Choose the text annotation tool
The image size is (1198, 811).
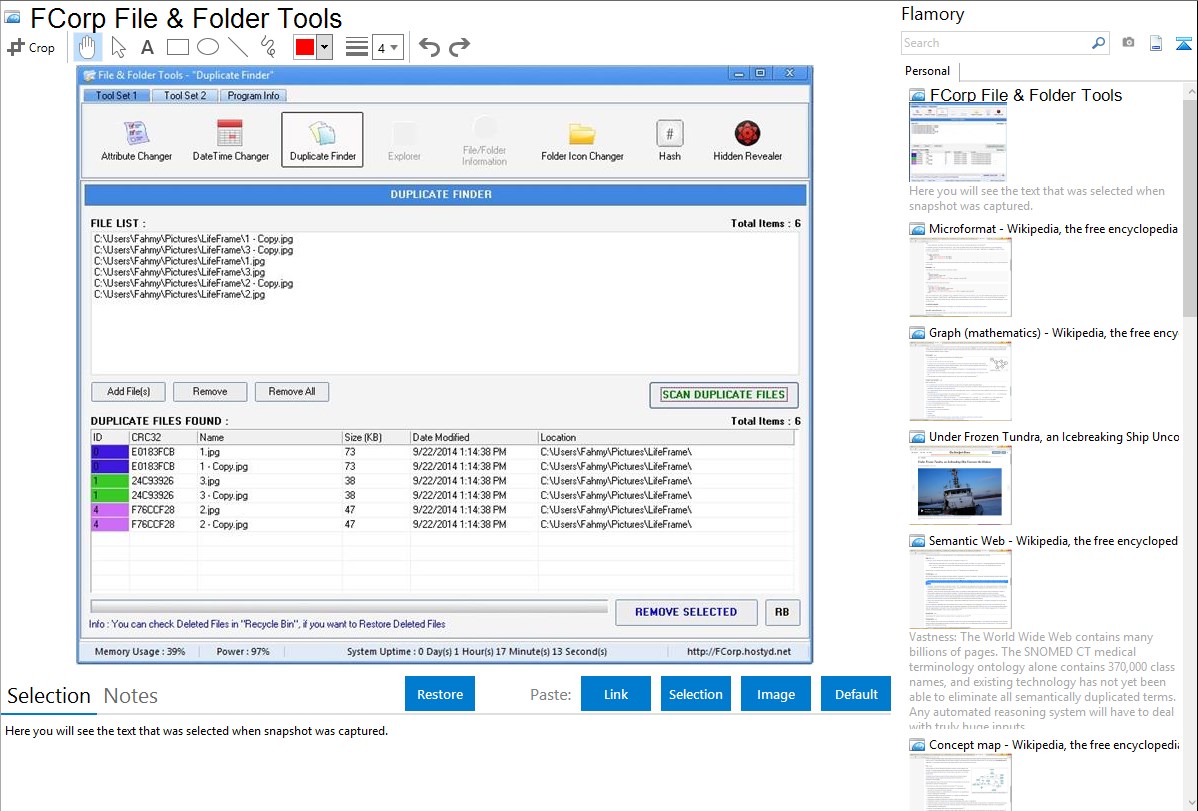[147, 47]
